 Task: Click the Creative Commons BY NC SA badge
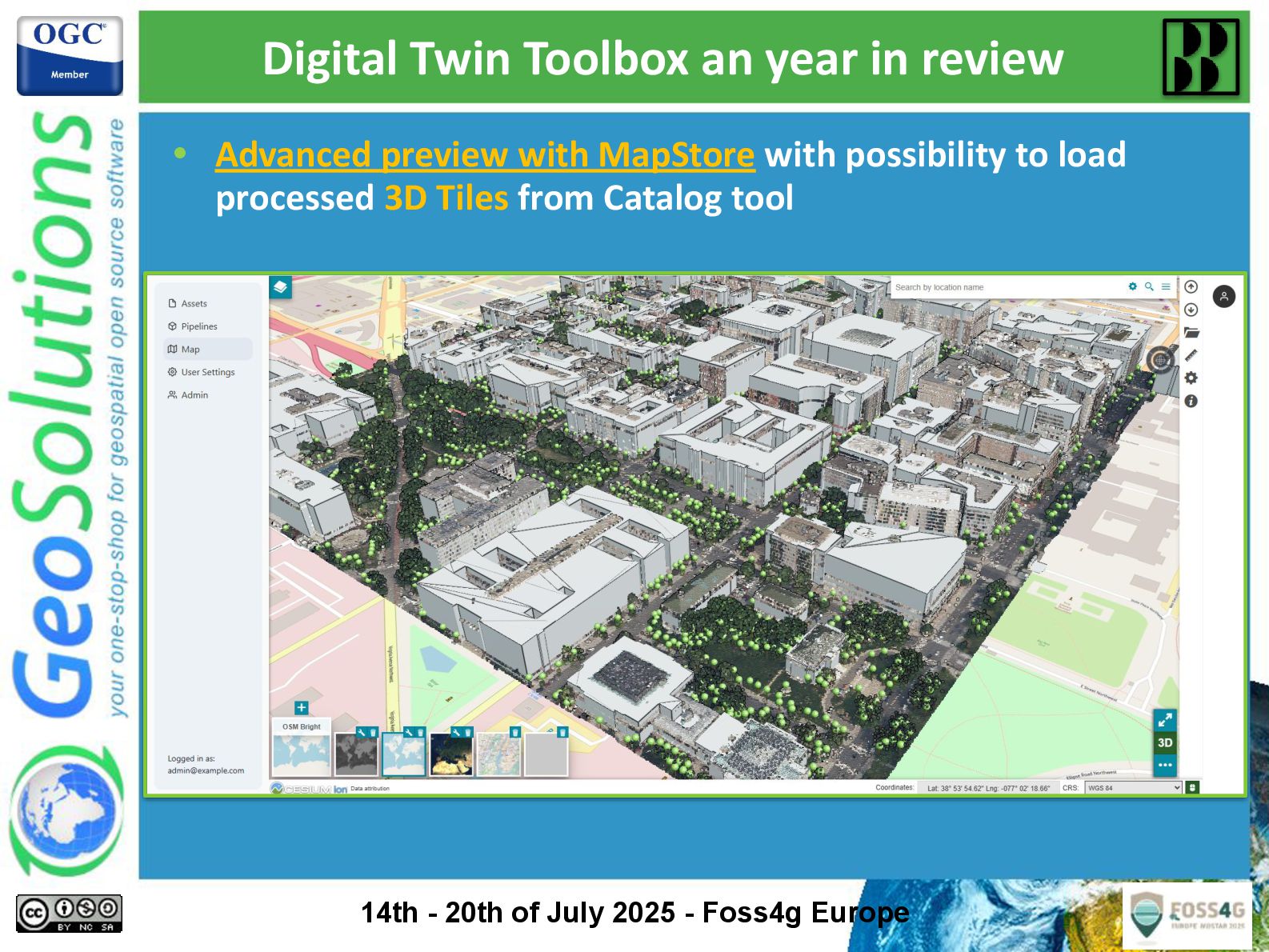click(69, 914)
